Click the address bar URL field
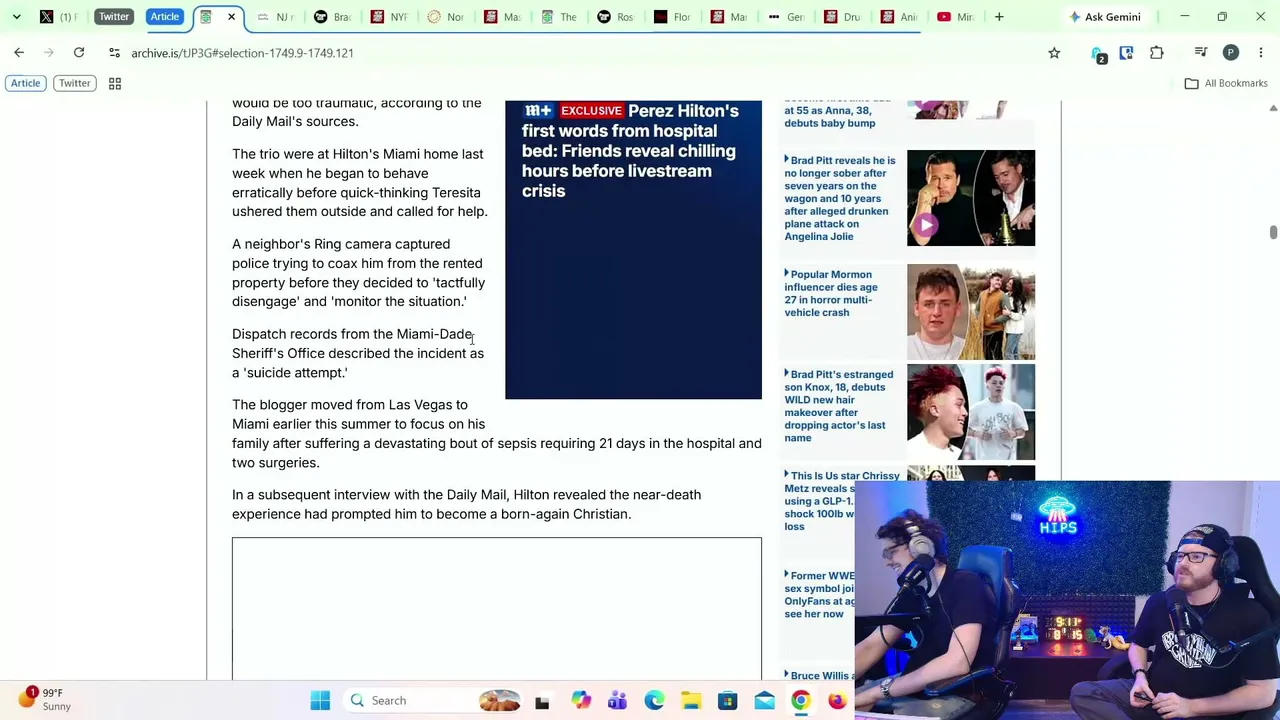The width and height of the screenshot is (1280, 720). pos(580,53)
